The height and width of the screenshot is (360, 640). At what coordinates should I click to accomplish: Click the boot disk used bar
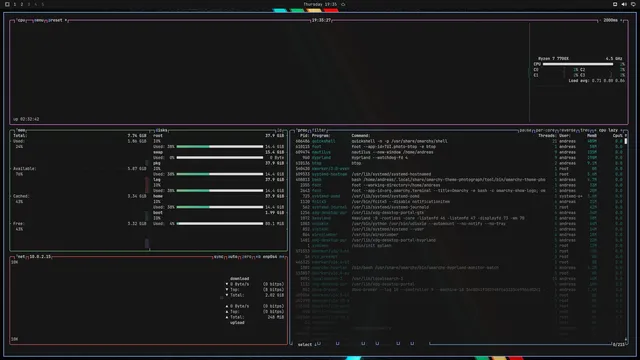[220, 224]
